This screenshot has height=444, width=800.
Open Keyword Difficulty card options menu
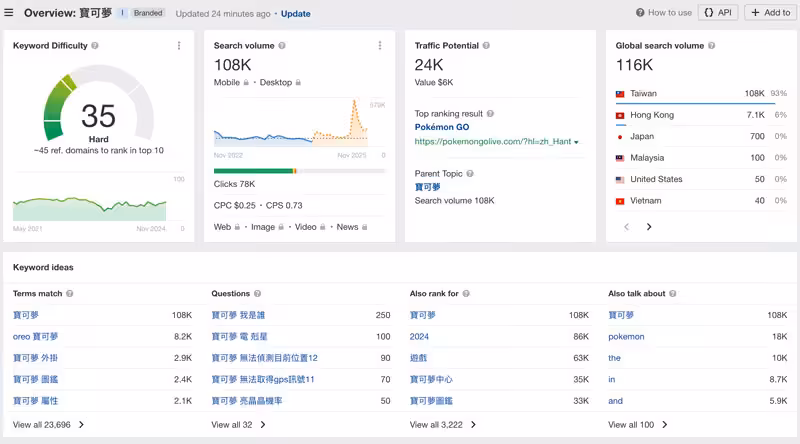(x=179, y=45)
